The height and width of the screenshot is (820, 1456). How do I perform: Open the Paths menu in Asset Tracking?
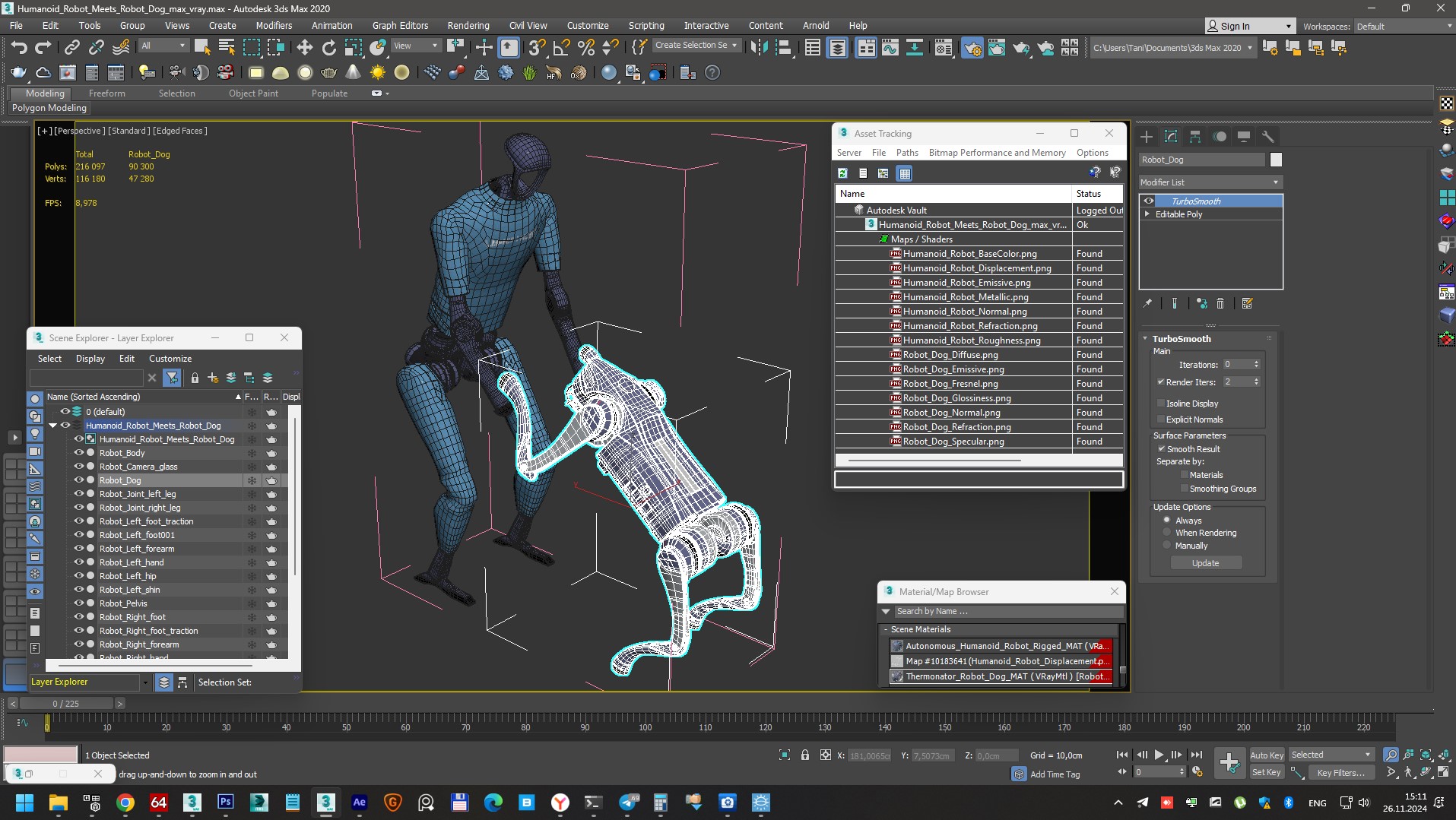click(x=907, y=153)
